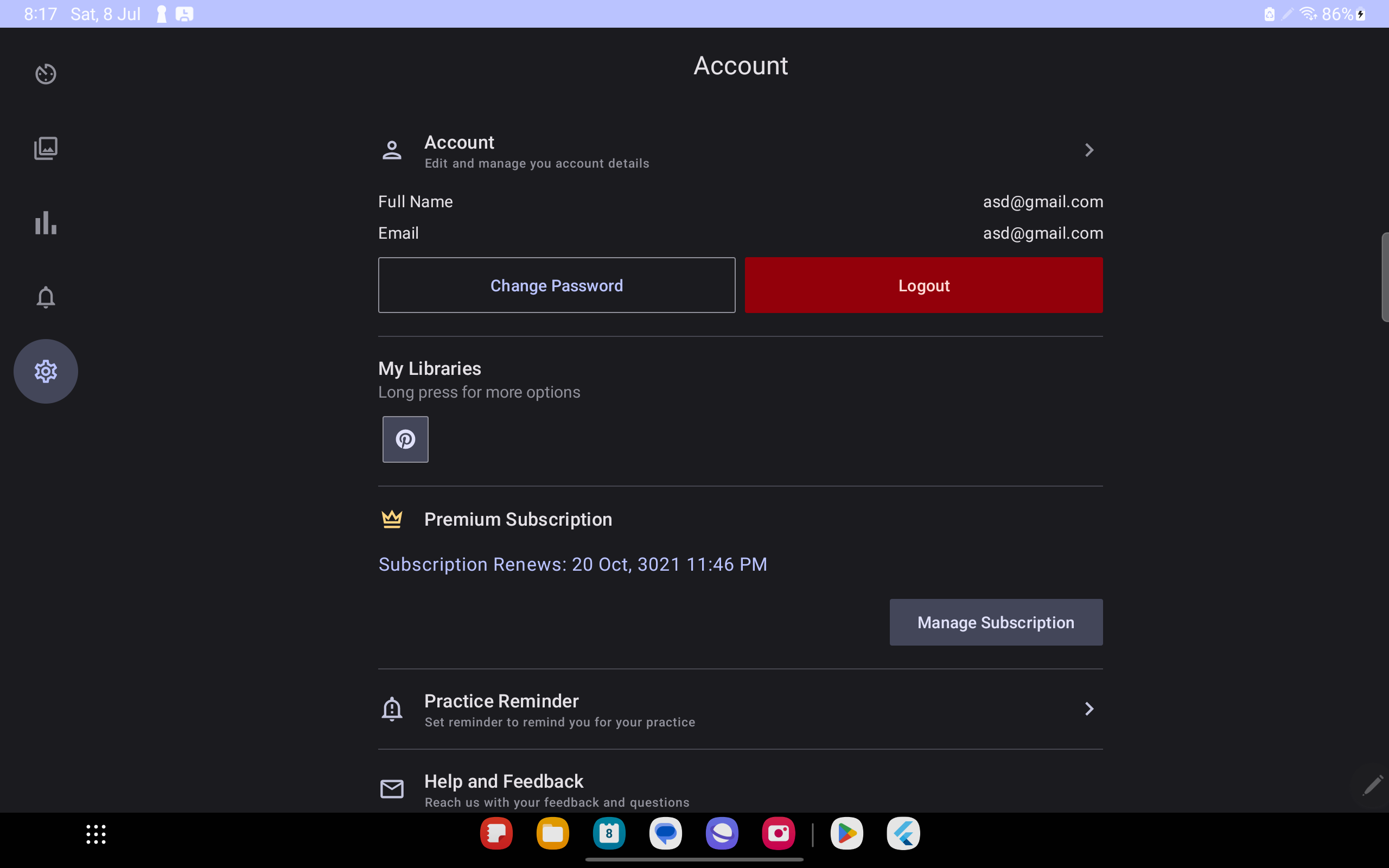The image size is (1389, 868).
Task: Launch the red notes app in the dock
Action: 496,833
